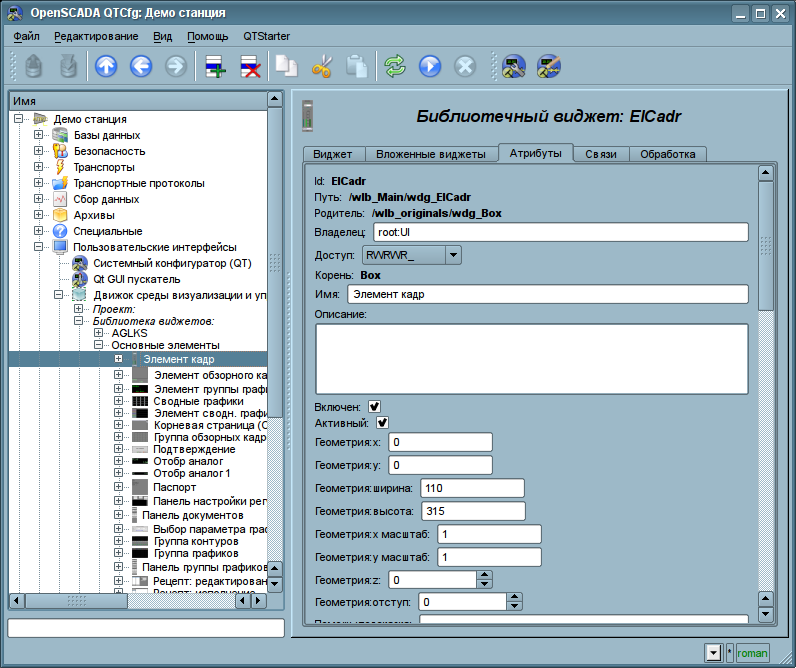Increase the Геометрия:z spinner value
The image size is (796, 668).
[x=484, y=575]
